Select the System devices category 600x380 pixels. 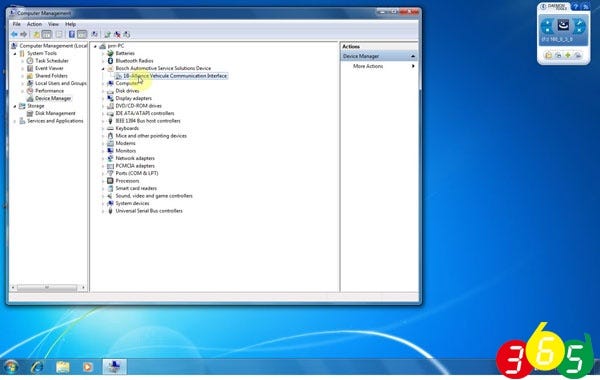click(x=132, y=203)
